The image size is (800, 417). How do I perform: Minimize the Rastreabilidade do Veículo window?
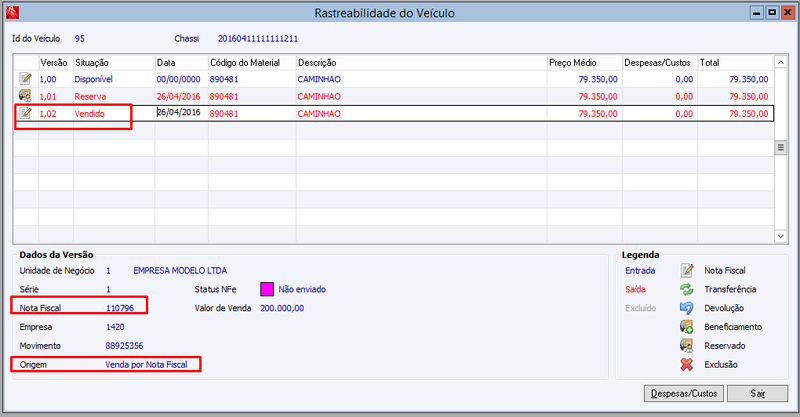click(757, 13)
